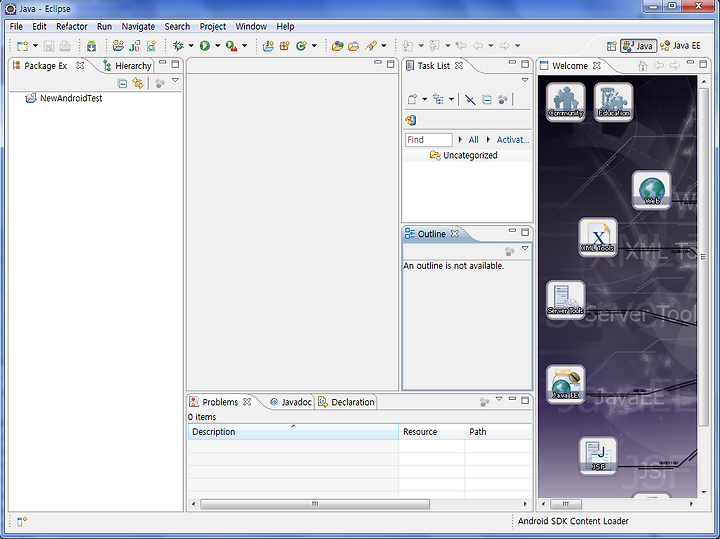Click the Open Type icon

[x=338, y=45]
